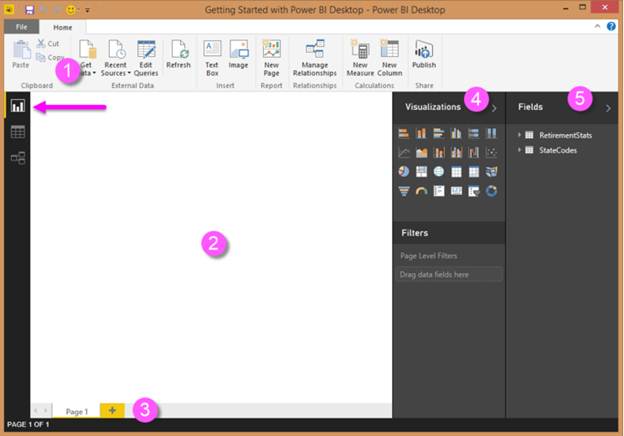Image resolution: width=624 pixels, height=436 pixels.
Task: Click the RetirementStats table name
Action: coord(565,135)
